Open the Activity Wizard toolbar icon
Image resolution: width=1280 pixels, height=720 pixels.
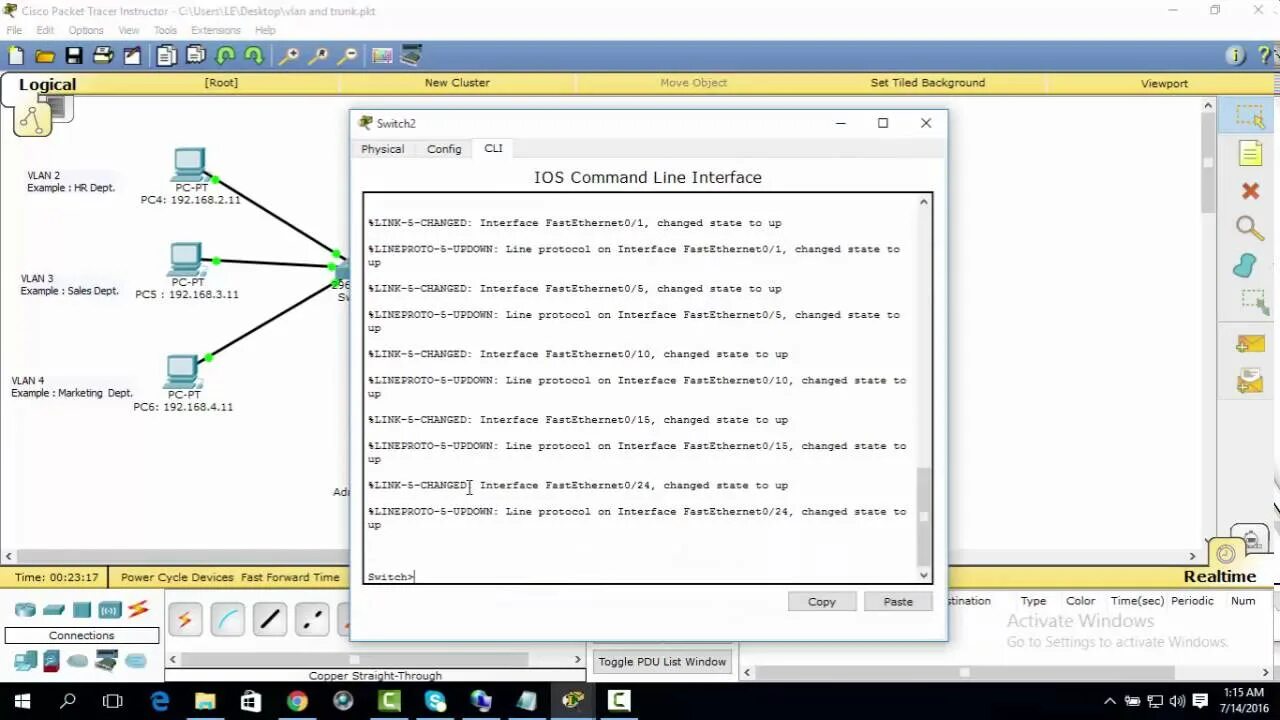(x=132, y=56)
